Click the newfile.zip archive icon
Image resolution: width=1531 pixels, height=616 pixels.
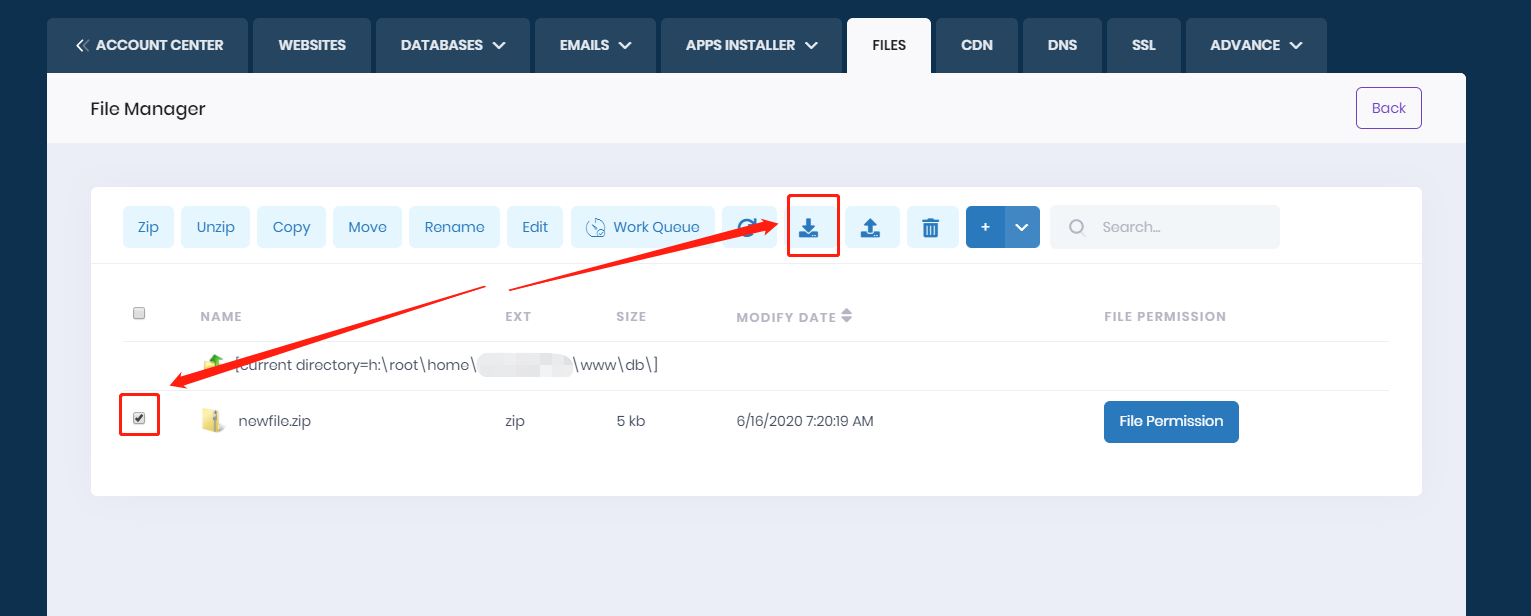[x=213, y=421]
